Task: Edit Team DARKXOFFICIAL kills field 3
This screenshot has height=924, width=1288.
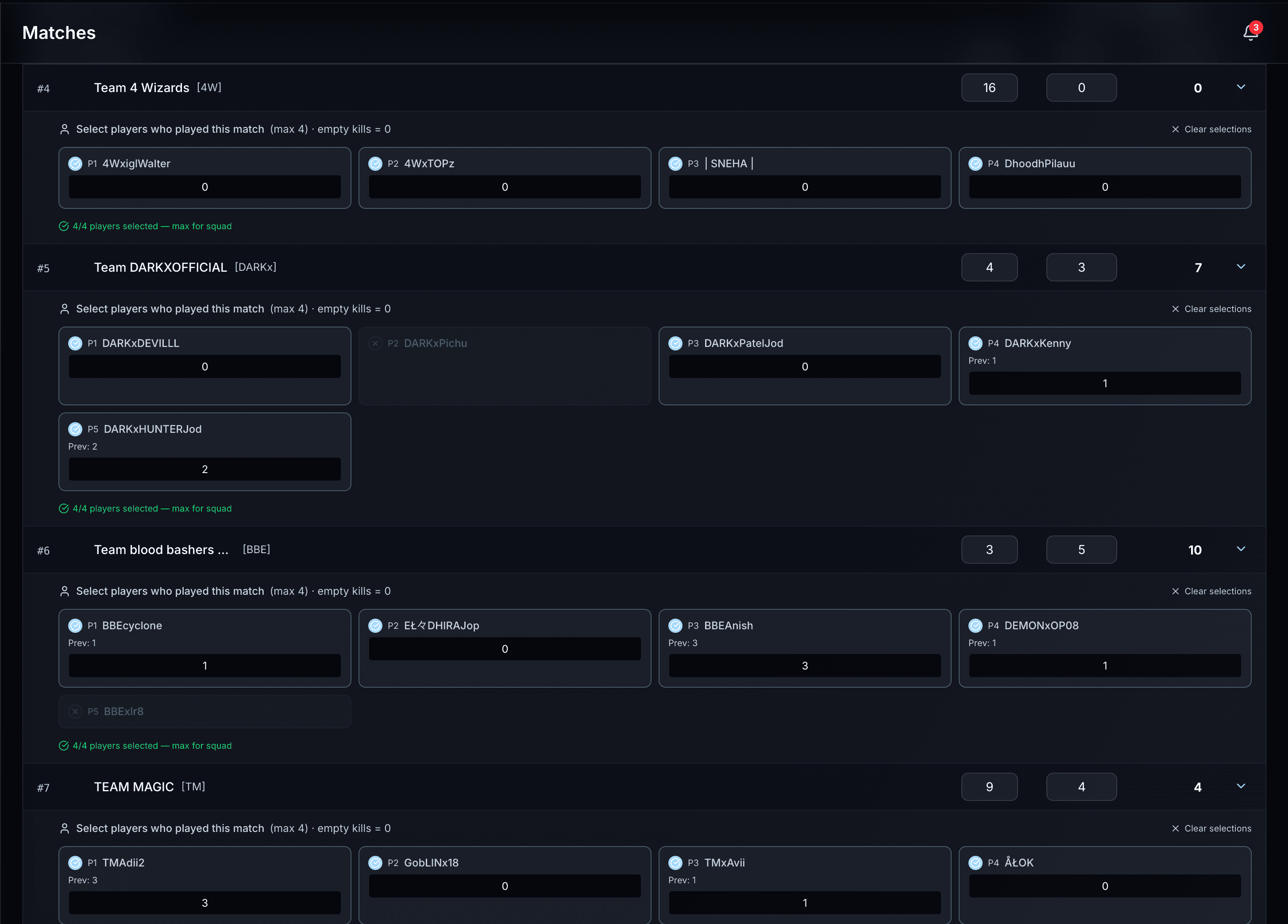Action: [x=1081, y=267]
